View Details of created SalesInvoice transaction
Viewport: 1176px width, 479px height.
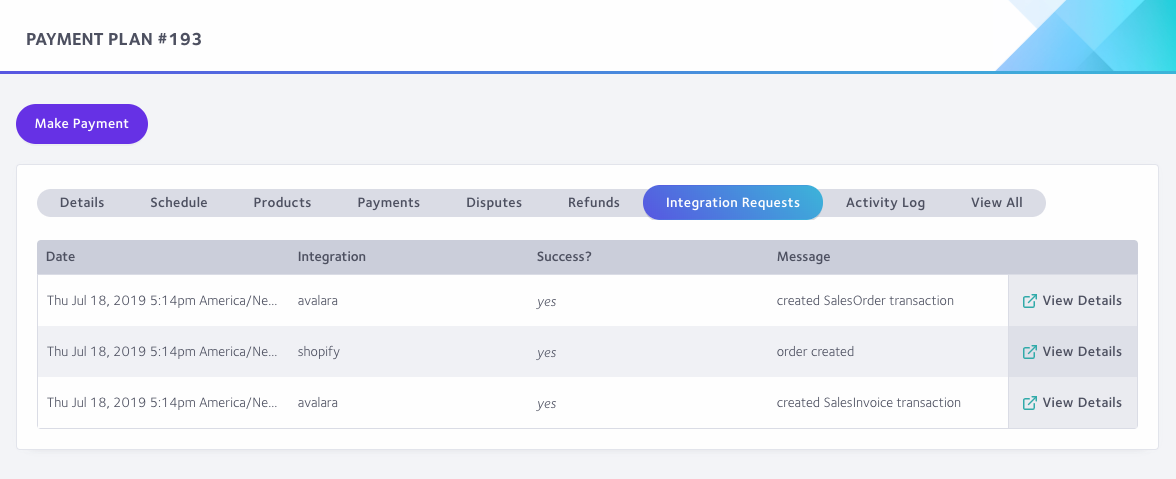point(1072,403)
